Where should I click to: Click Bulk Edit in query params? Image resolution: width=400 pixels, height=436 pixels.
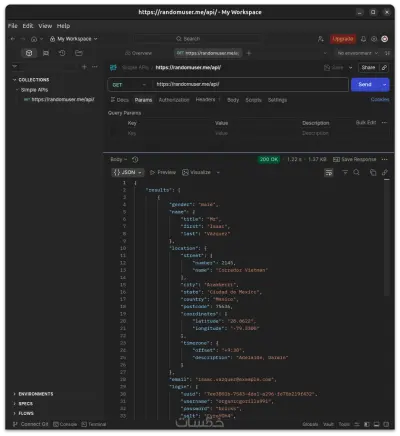point(366,123)
